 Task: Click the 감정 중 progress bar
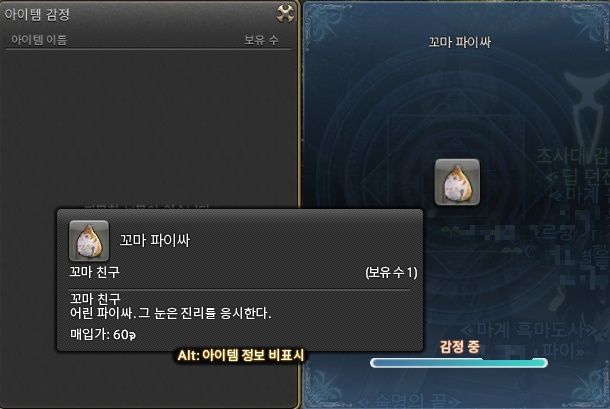point(459,363)
